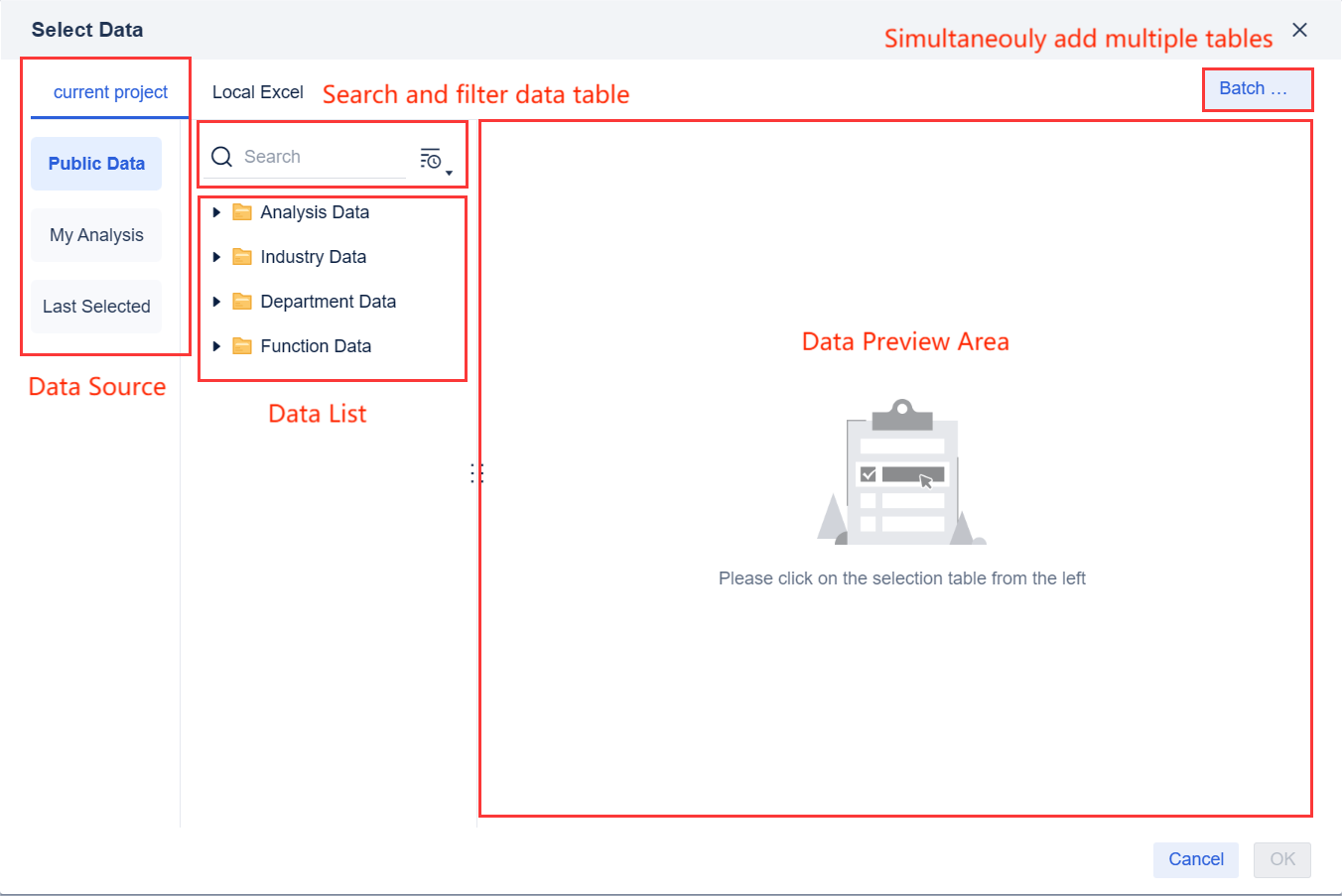Click the Function Data folder icon

242,345
